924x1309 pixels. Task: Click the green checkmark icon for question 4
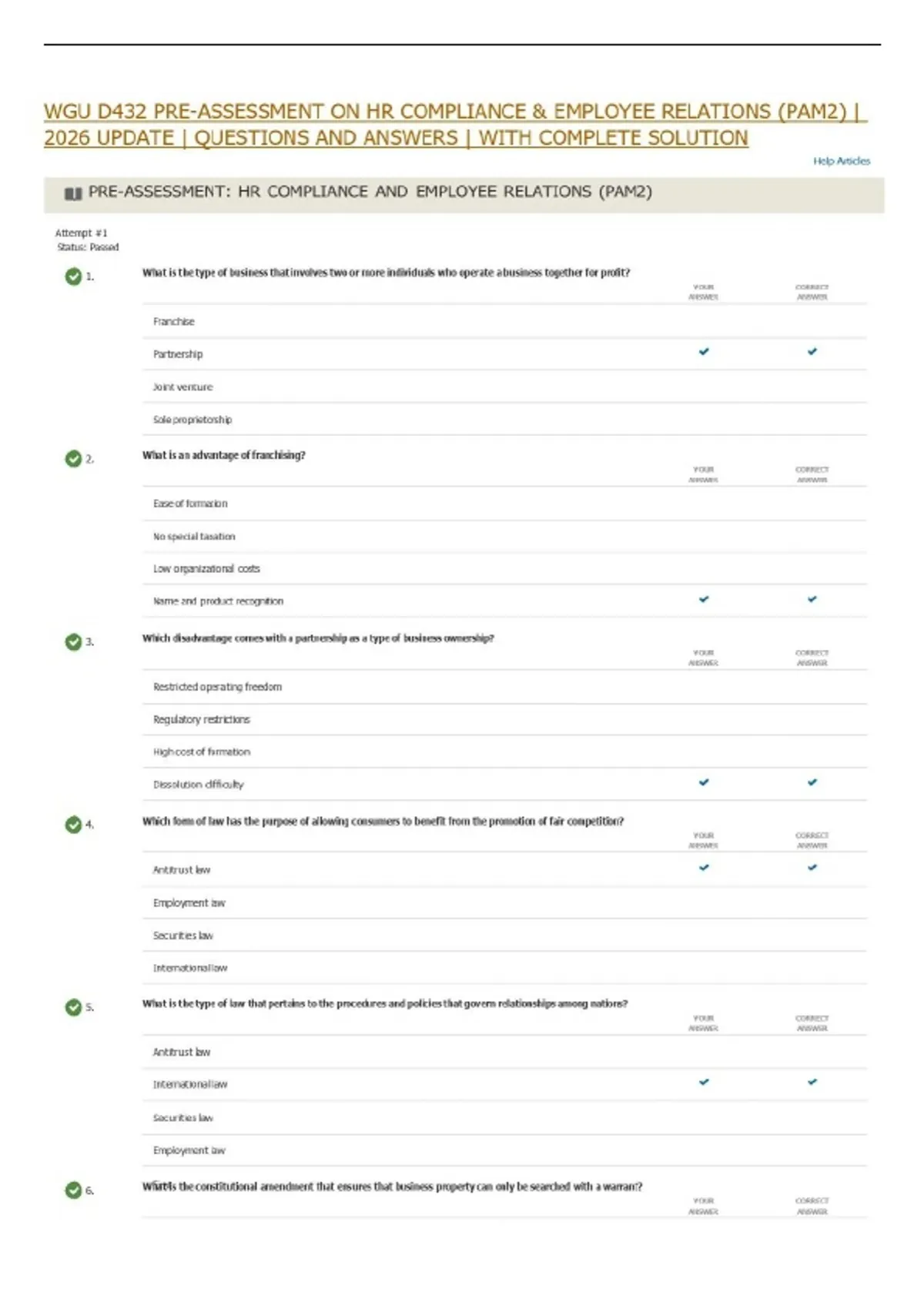[73, 825]
